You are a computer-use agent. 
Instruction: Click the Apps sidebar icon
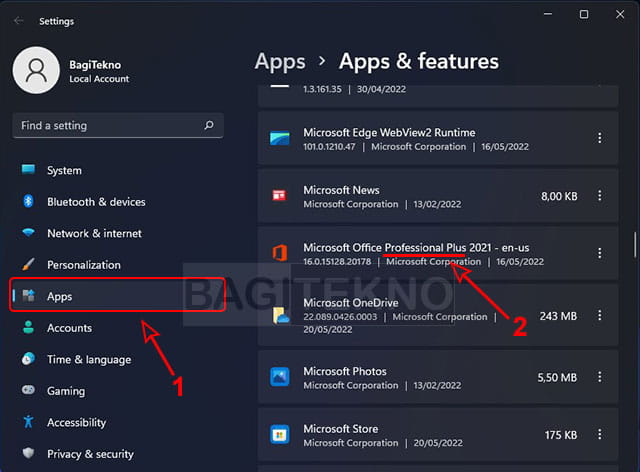click(x=28, y=296)
